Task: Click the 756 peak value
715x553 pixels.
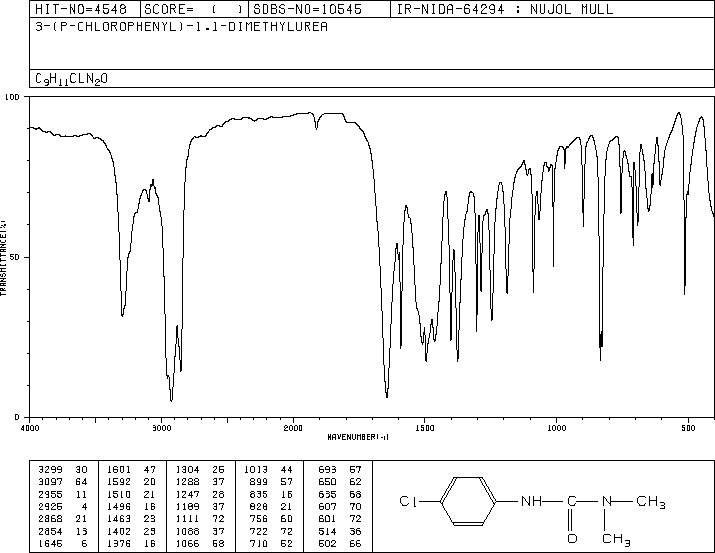Action: point(259,519)
